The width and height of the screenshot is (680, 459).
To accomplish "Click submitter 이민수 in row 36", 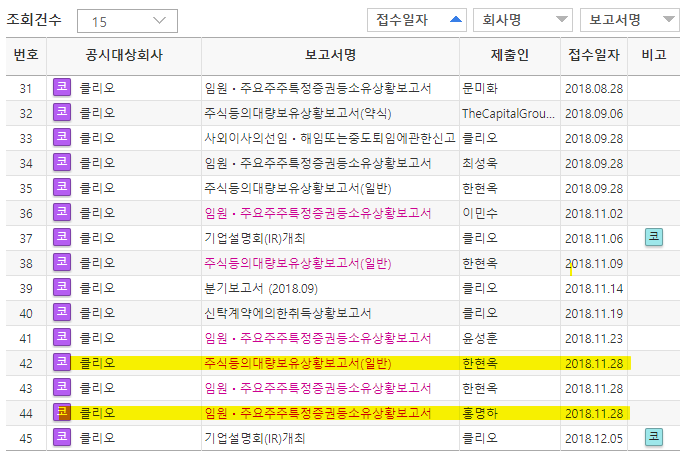I will (x=480, y=213).
